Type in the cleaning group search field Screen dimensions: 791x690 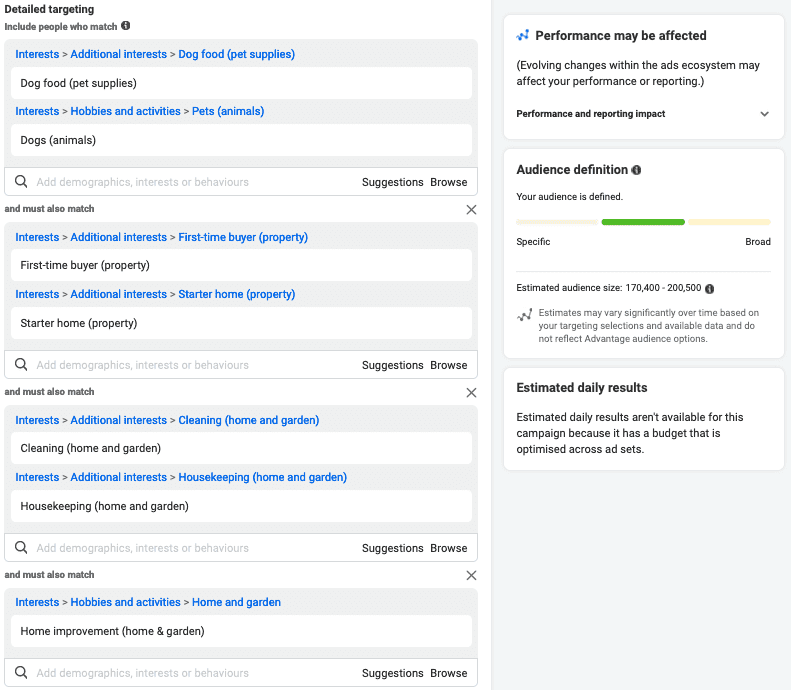(190, 548)
